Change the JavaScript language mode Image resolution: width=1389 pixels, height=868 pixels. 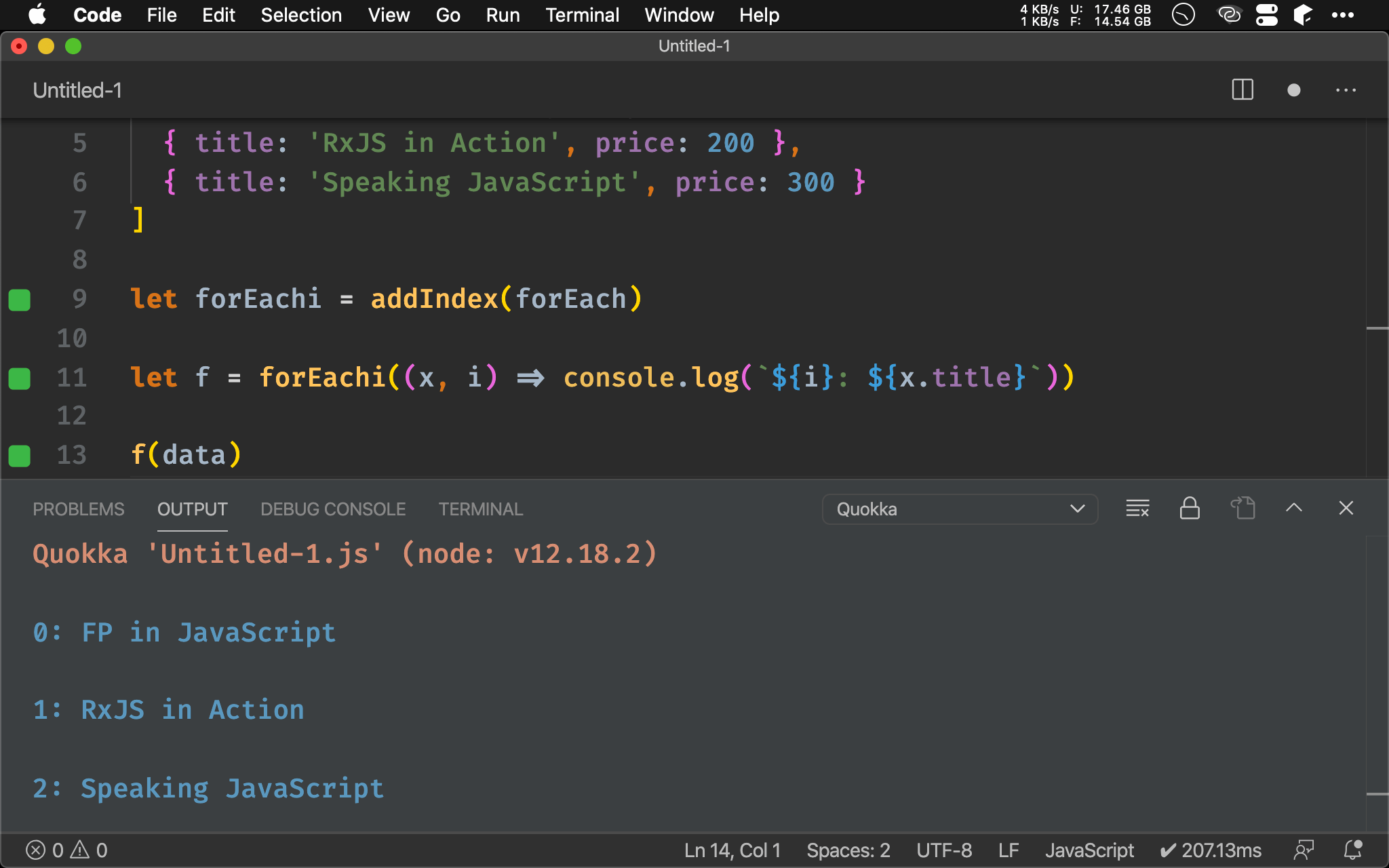[x=1089, y=850]
